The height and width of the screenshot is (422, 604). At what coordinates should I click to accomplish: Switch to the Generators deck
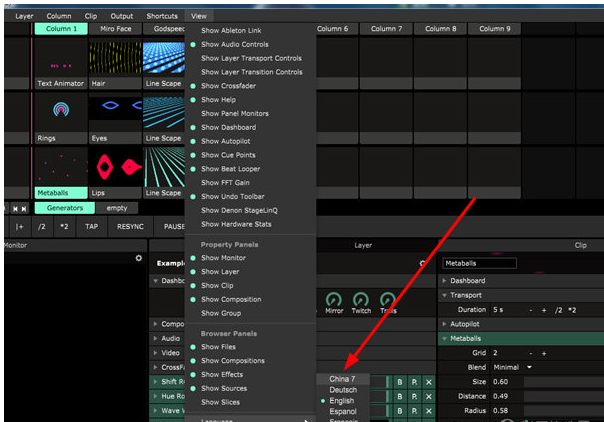click(65, 208)
